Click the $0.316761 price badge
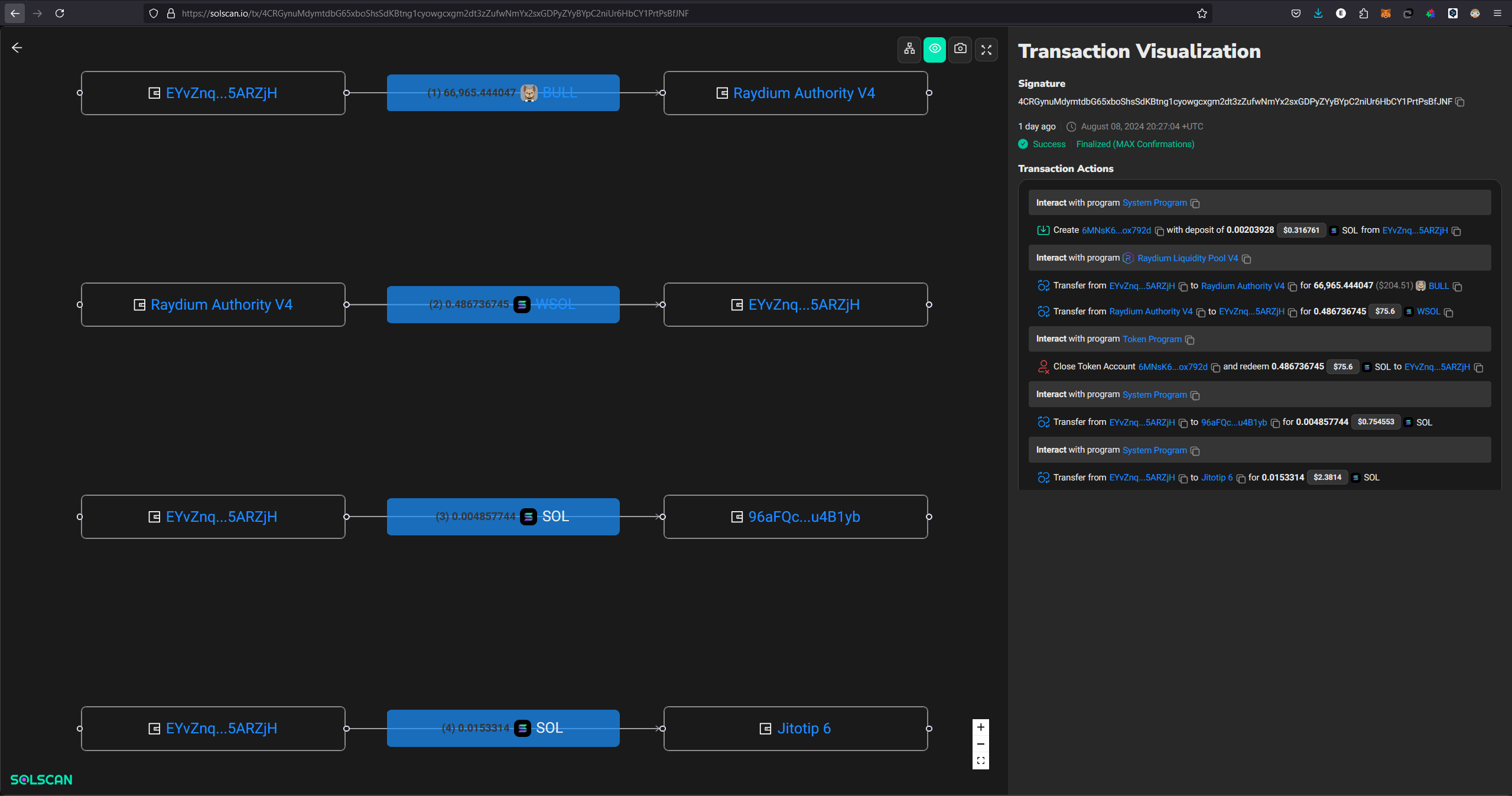Image resolution: width=1512 pixels, height=796 pixels. coord(1300,230)
